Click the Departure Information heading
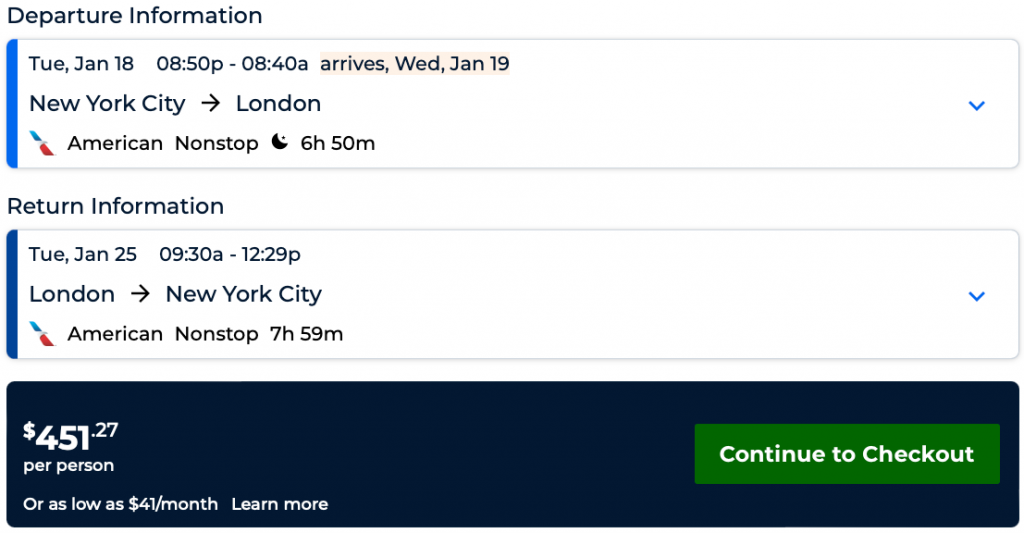Screen dimensions: 1024x533 [134, 16]
